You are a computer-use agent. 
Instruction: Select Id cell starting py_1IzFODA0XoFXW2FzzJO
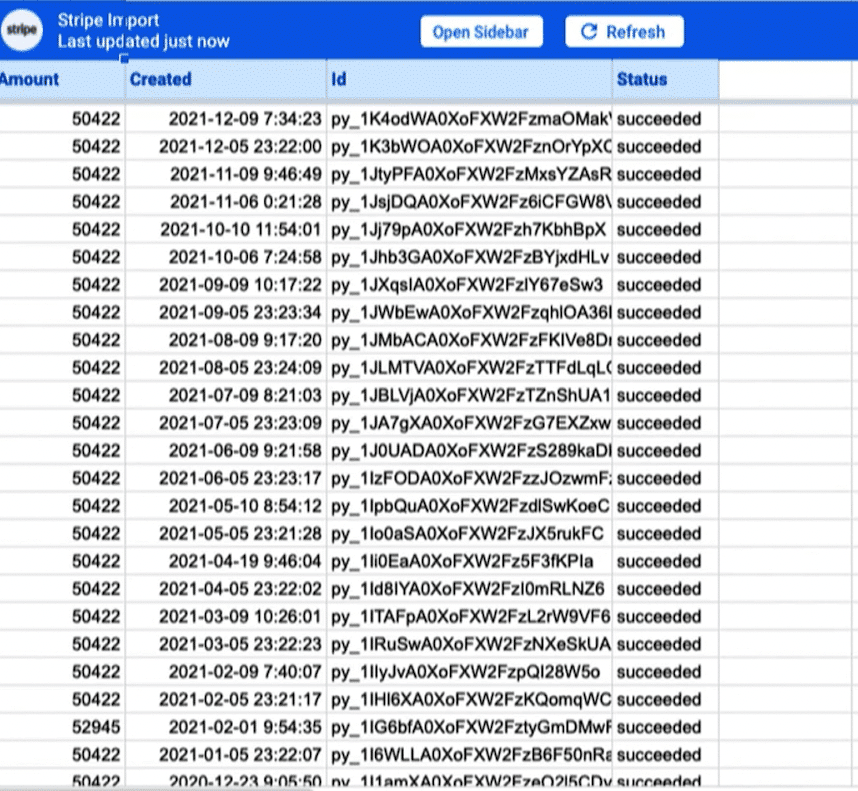click(x=469, y=478)
